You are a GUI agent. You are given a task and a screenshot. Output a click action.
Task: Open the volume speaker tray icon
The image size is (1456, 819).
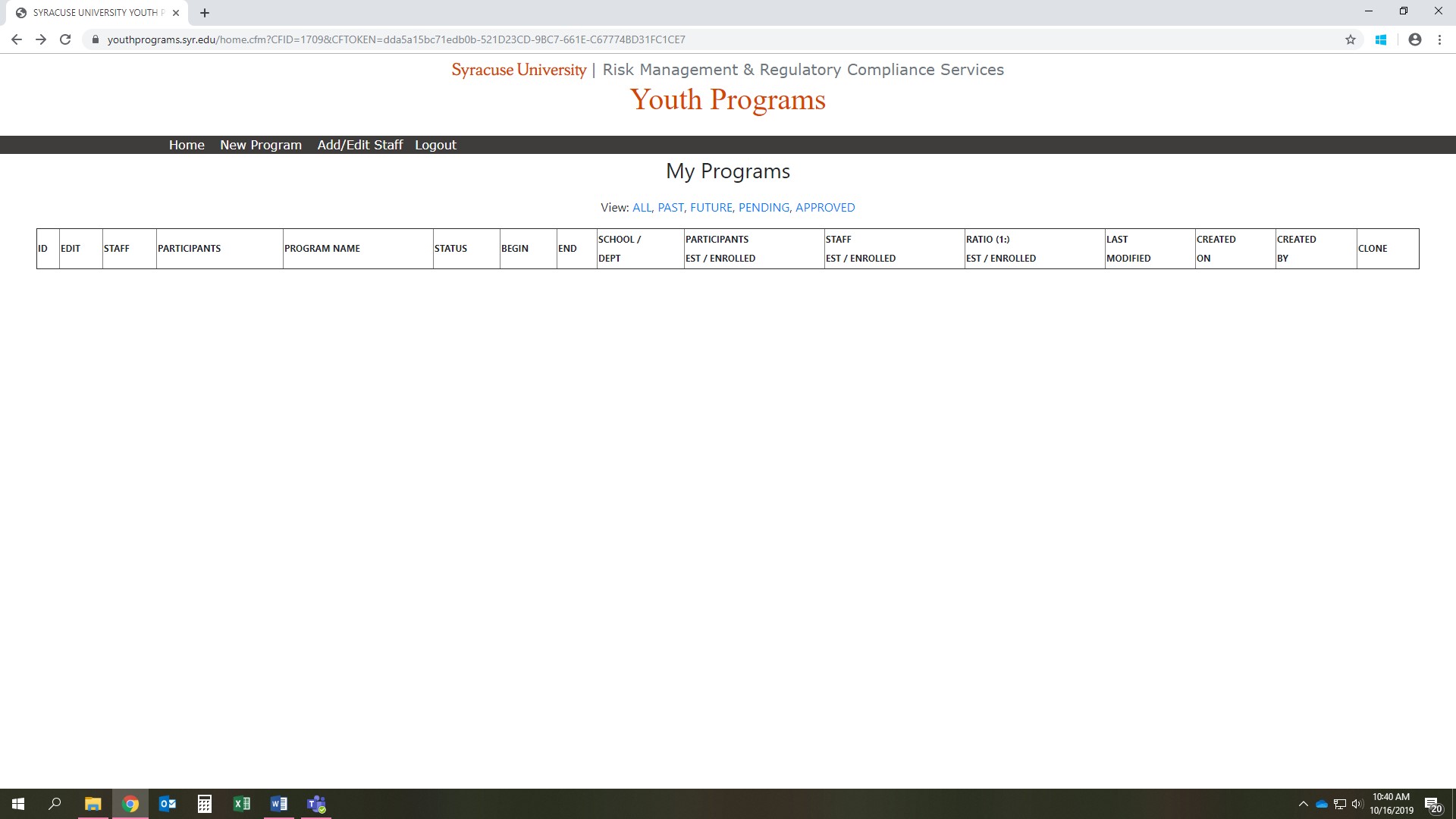coord(1357,804)
